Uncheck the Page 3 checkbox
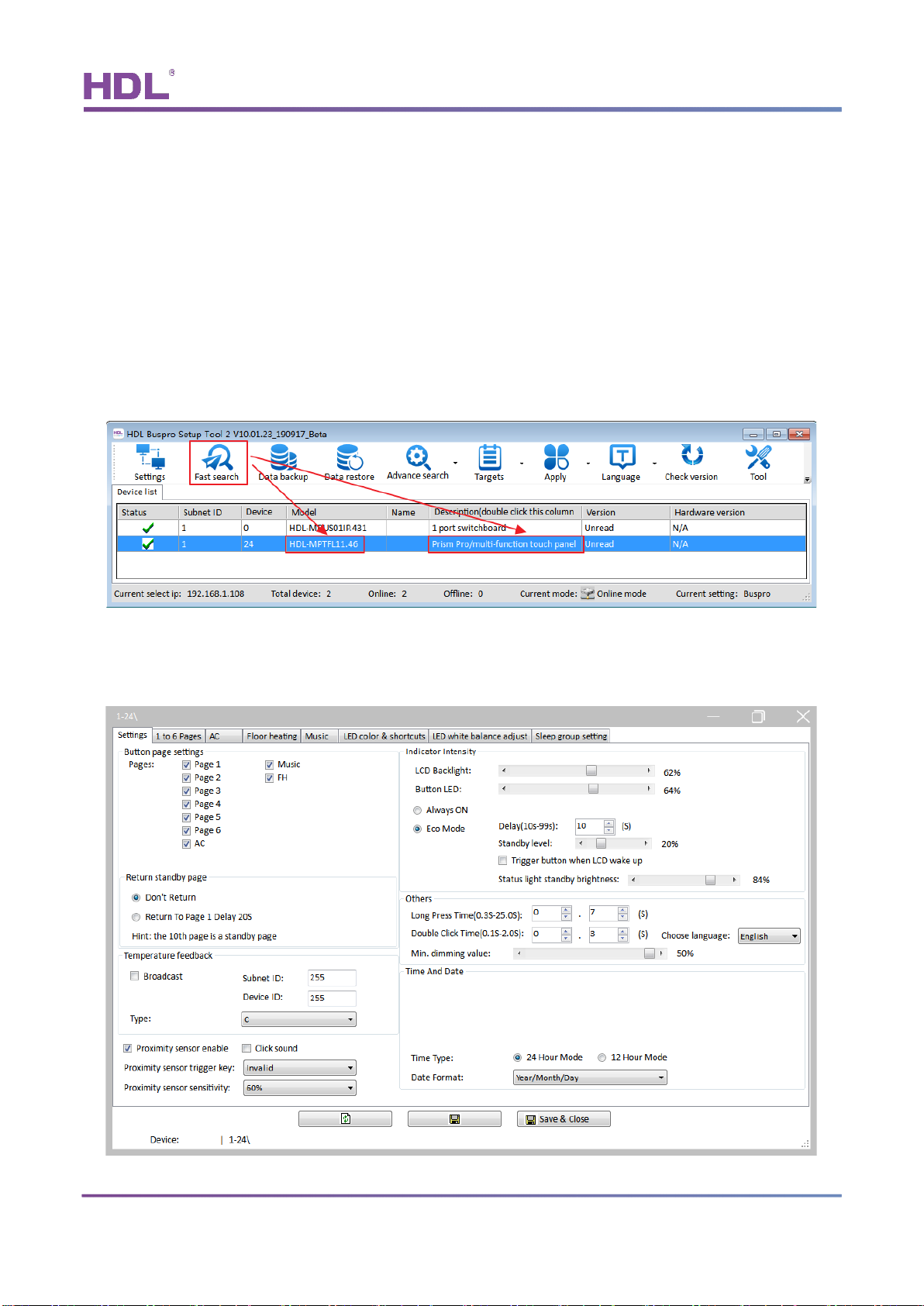This screenshot has height=1306, width=924. click(x=187, y=791)
